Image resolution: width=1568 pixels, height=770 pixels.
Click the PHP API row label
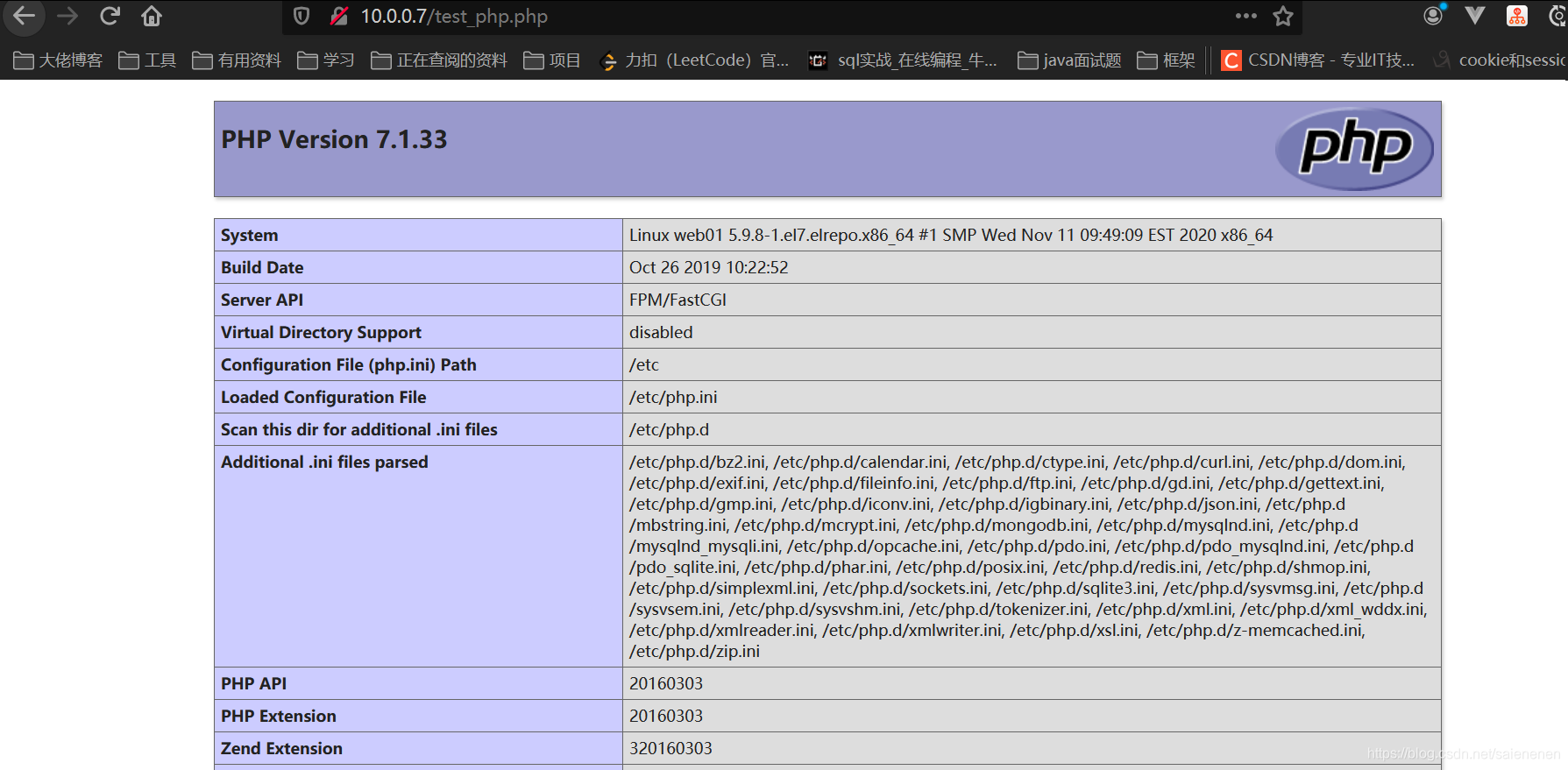tap(253, 683)
